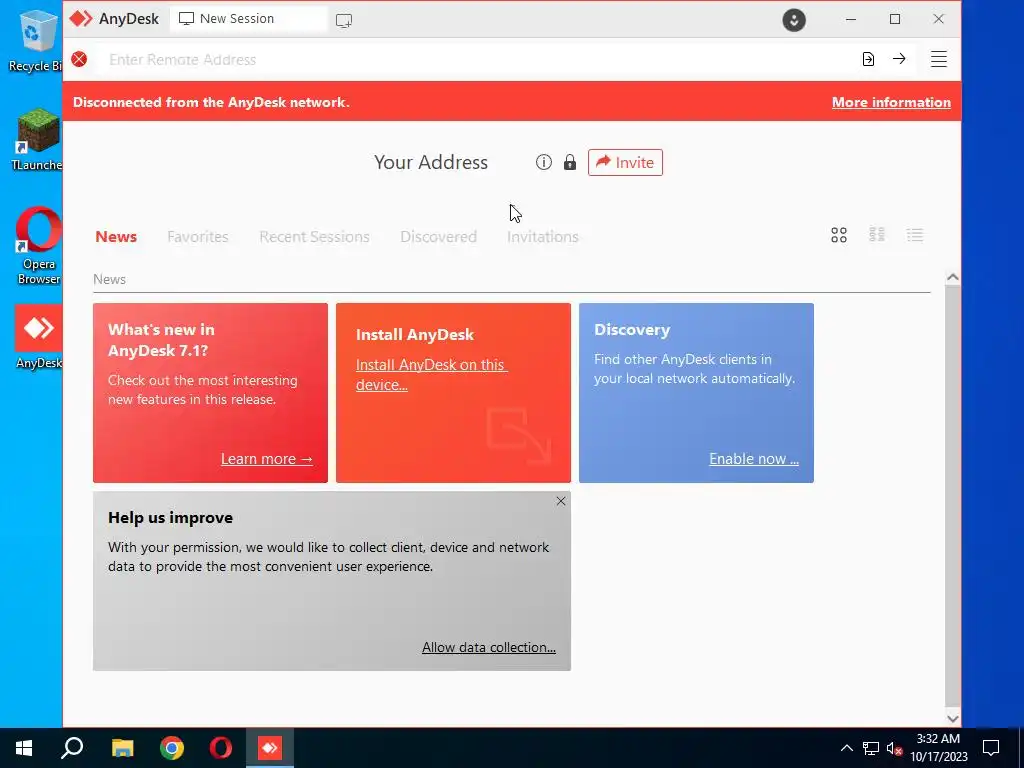Switch to small tiles view
Screen dimensions: 1024x768
876,234
